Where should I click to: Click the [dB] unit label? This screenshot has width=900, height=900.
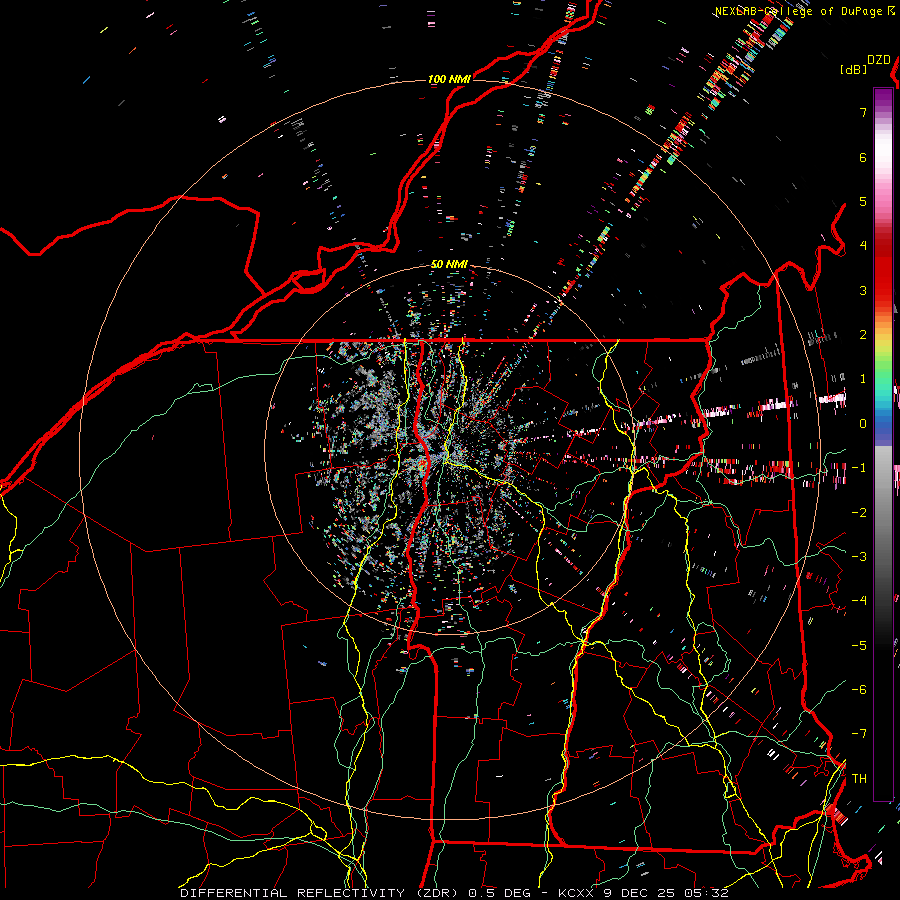(x=853, y=70)
